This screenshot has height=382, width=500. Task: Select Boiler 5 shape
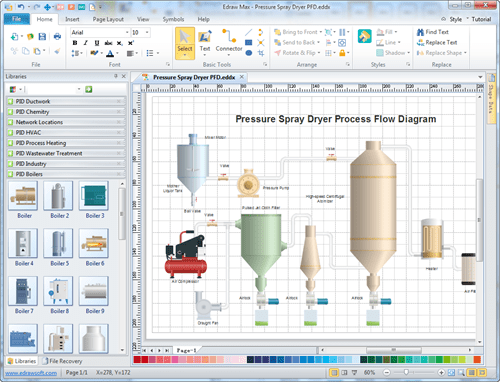[x=58, y=243]
